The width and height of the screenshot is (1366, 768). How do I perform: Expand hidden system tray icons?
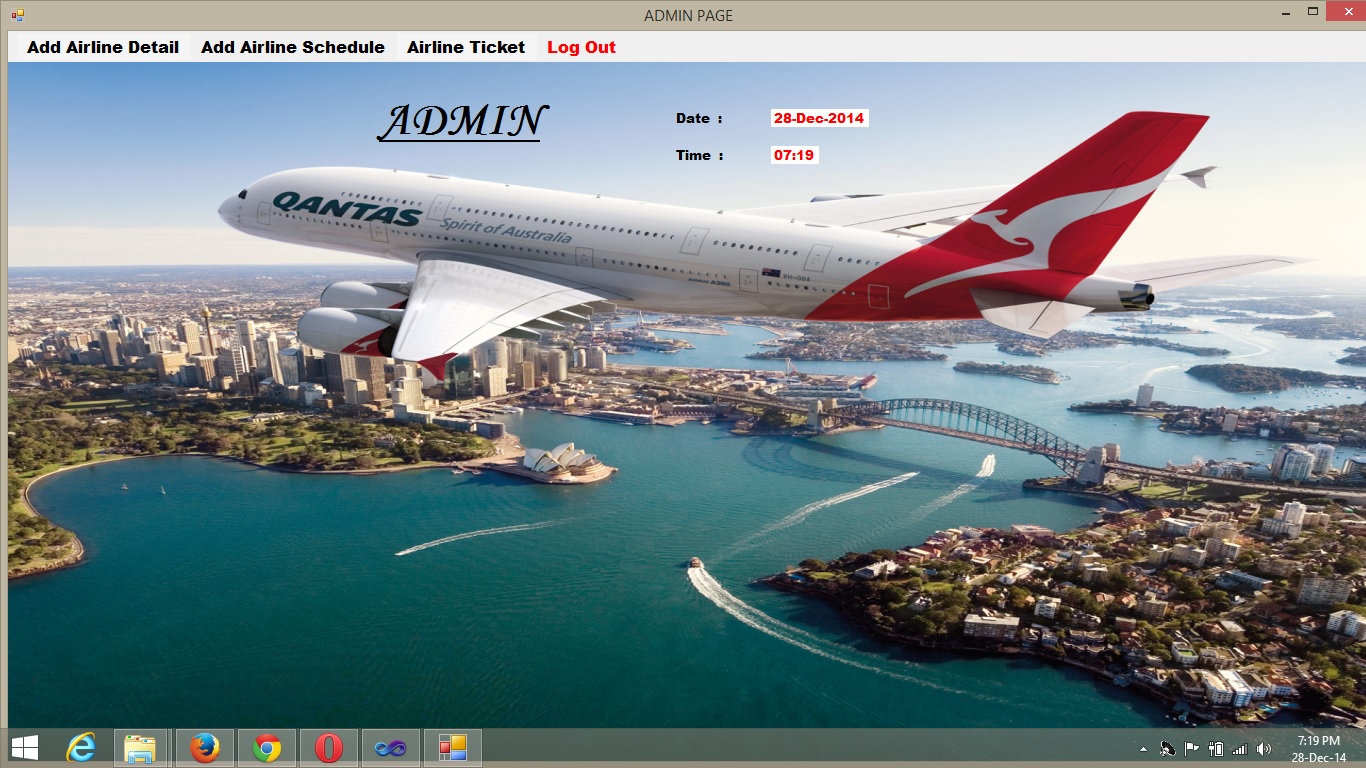[x=1143, y=748]
